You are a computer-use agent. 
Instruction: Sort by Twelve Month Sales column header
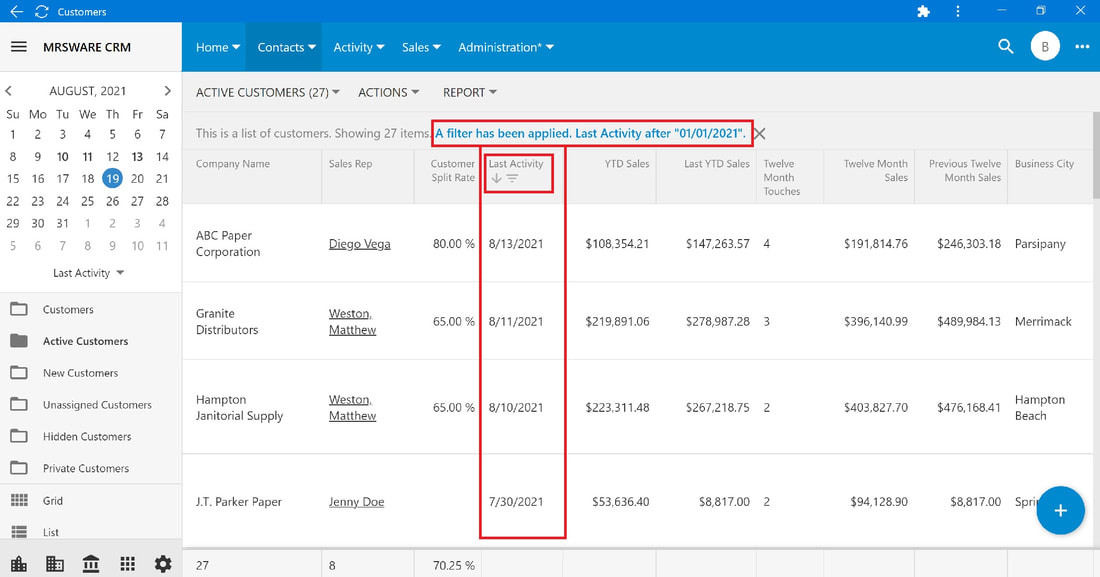coord(876,171)
